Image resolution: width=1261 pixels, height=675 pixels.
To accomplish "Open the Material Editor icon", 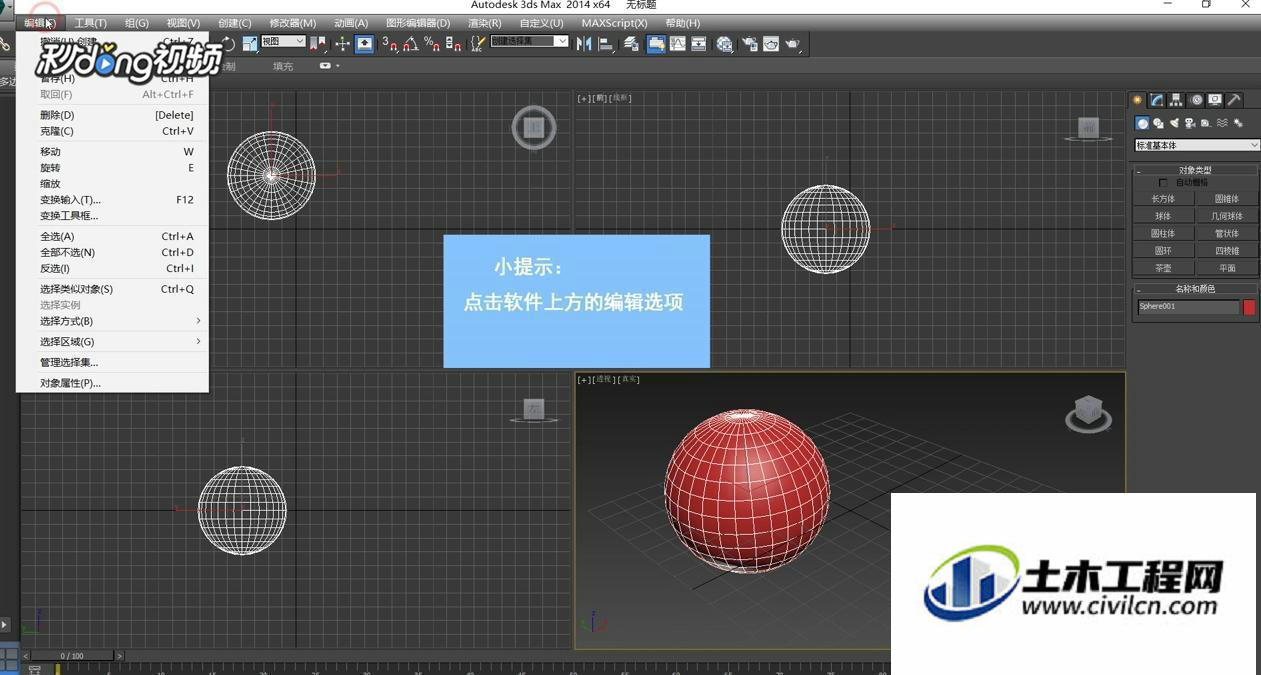I will point(725,43).
